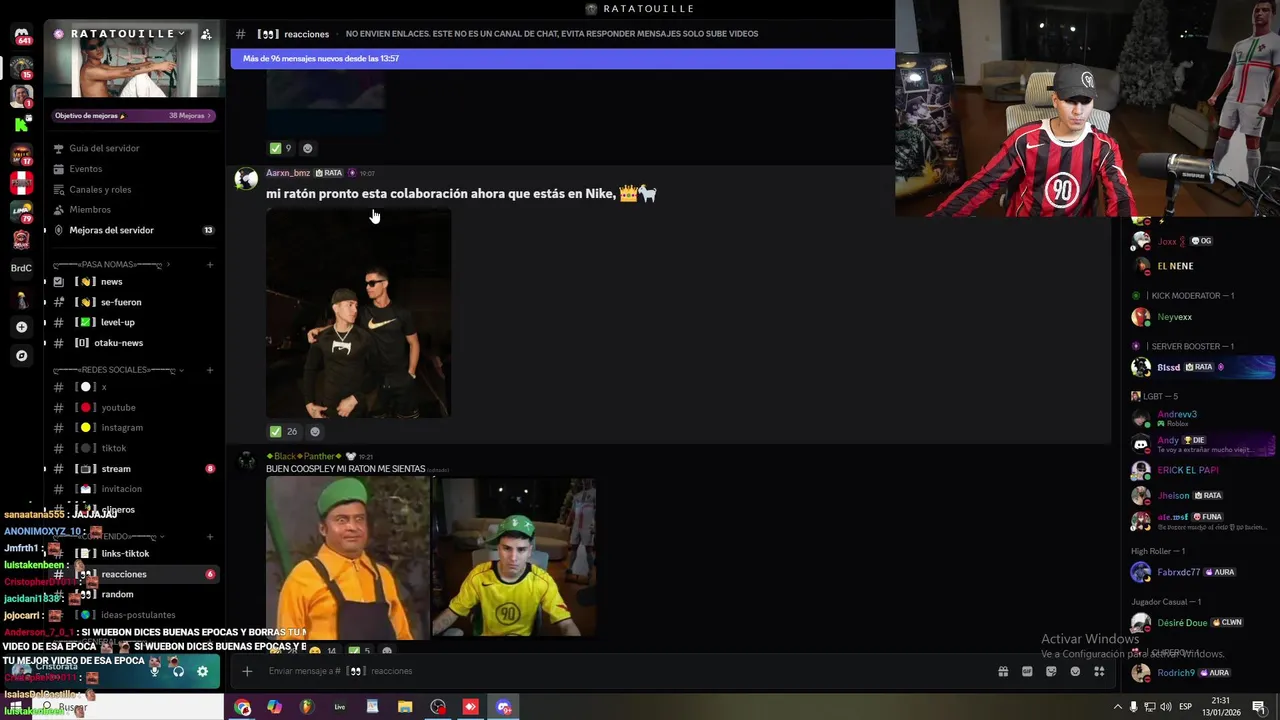Toggle the checkmark reaction with 26 votes

click(284, 432)
